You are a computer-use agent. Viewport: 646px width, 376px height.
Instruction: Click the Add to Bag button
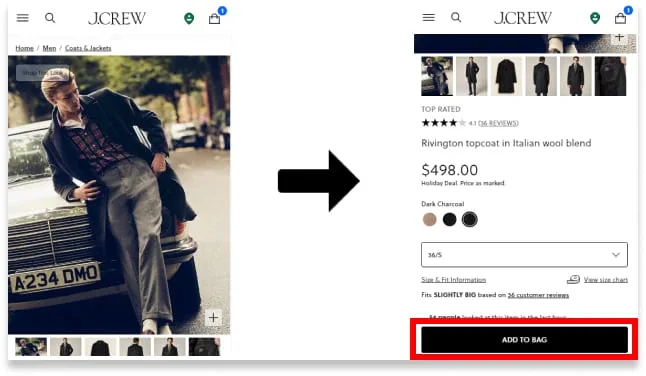tap(524, 340)
